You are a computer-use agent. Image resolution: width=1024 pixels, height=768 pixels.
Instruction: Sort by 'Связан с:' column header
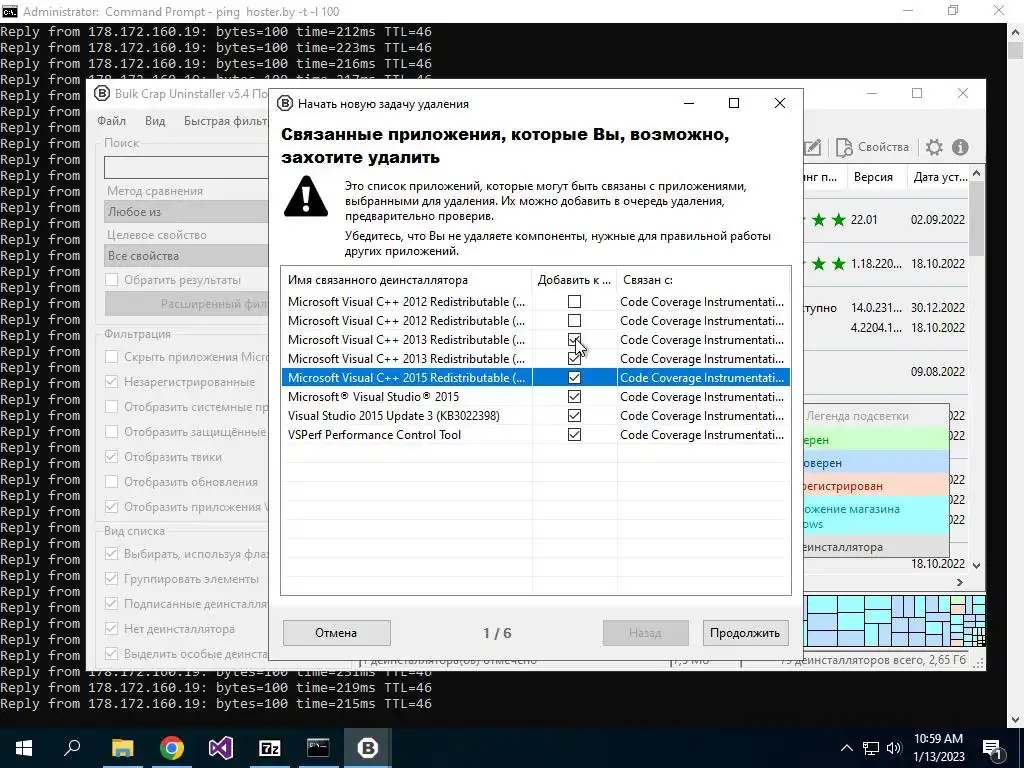(x=703, y=280)
